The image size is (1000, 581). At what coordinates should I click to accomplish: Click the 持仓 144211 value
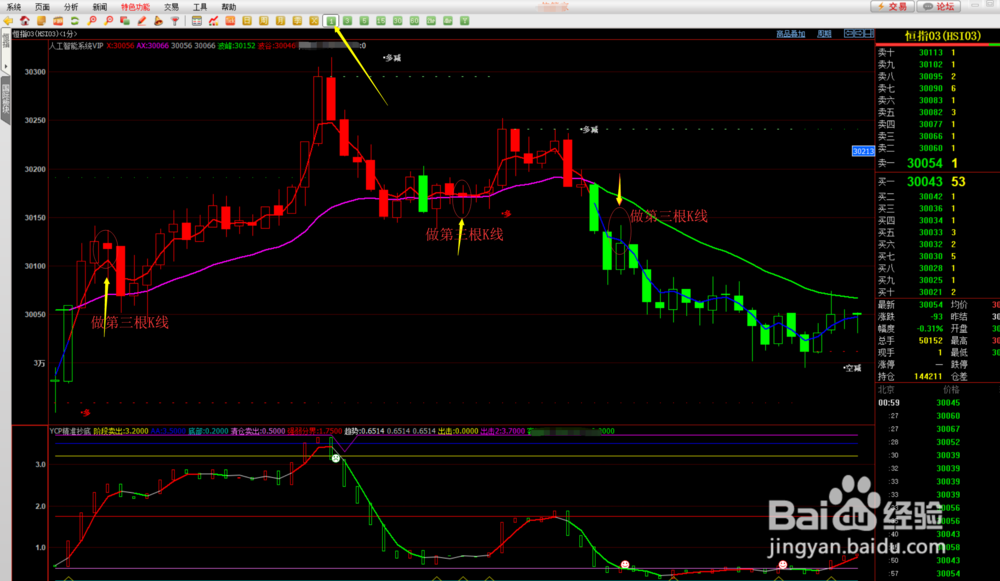click(928, 377)
